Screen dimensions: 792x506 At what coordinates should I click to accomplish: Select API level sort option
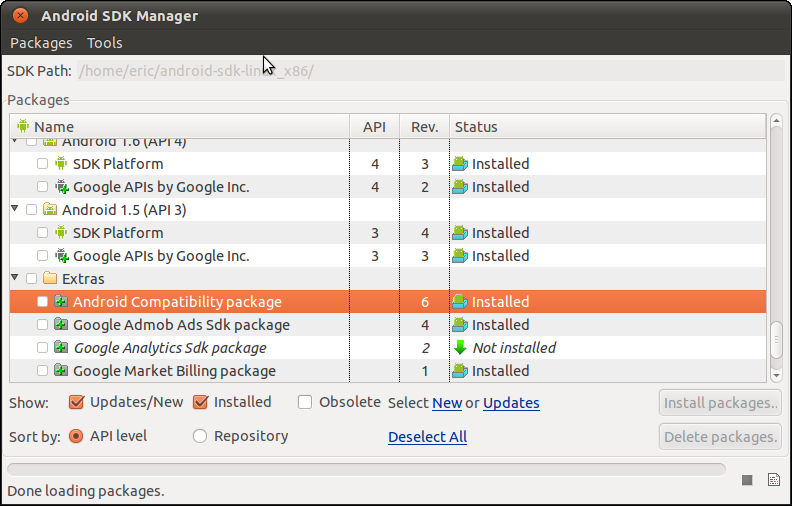pyautogui.click(x=76, y=436)
